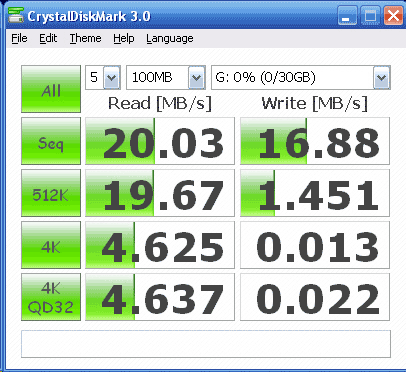
Task: Start the 512K random test
Action: pos(51,193)
